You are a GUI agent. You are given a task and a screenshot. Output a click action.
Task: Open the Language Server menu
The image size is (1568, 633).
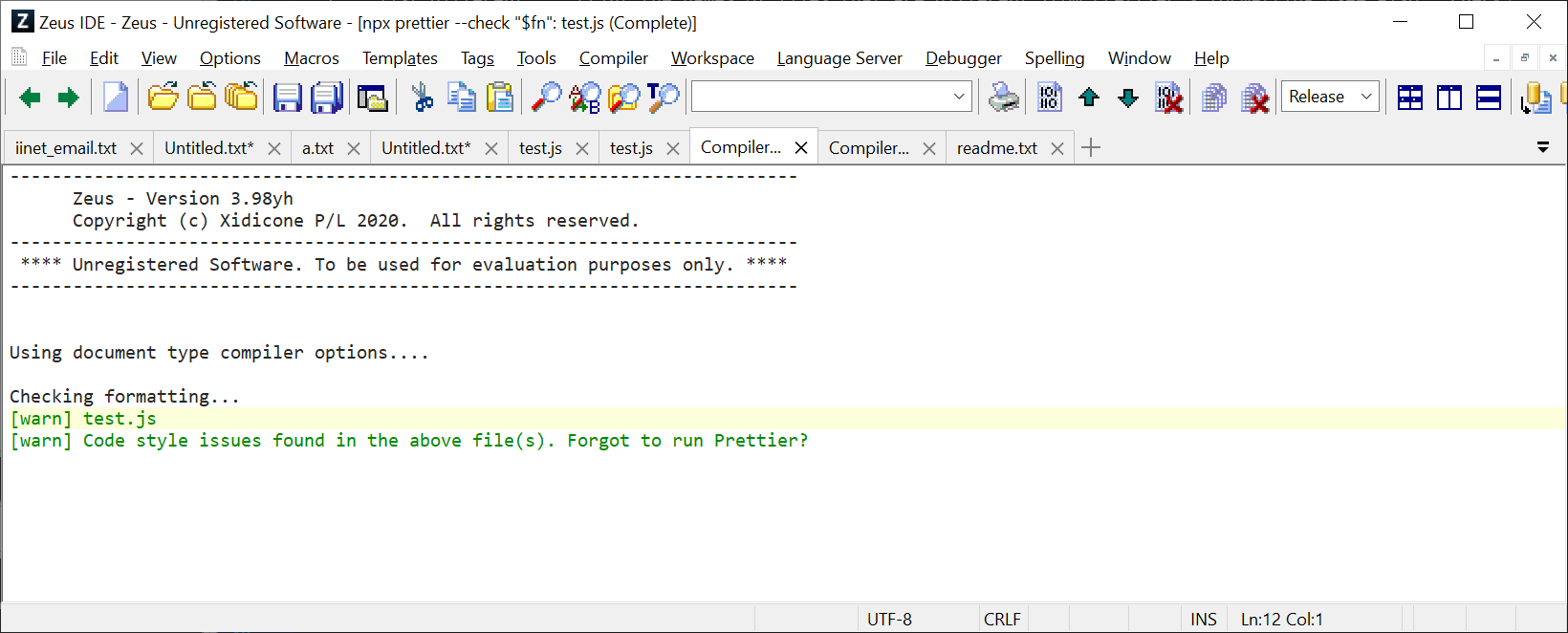[x=839, y=58]
